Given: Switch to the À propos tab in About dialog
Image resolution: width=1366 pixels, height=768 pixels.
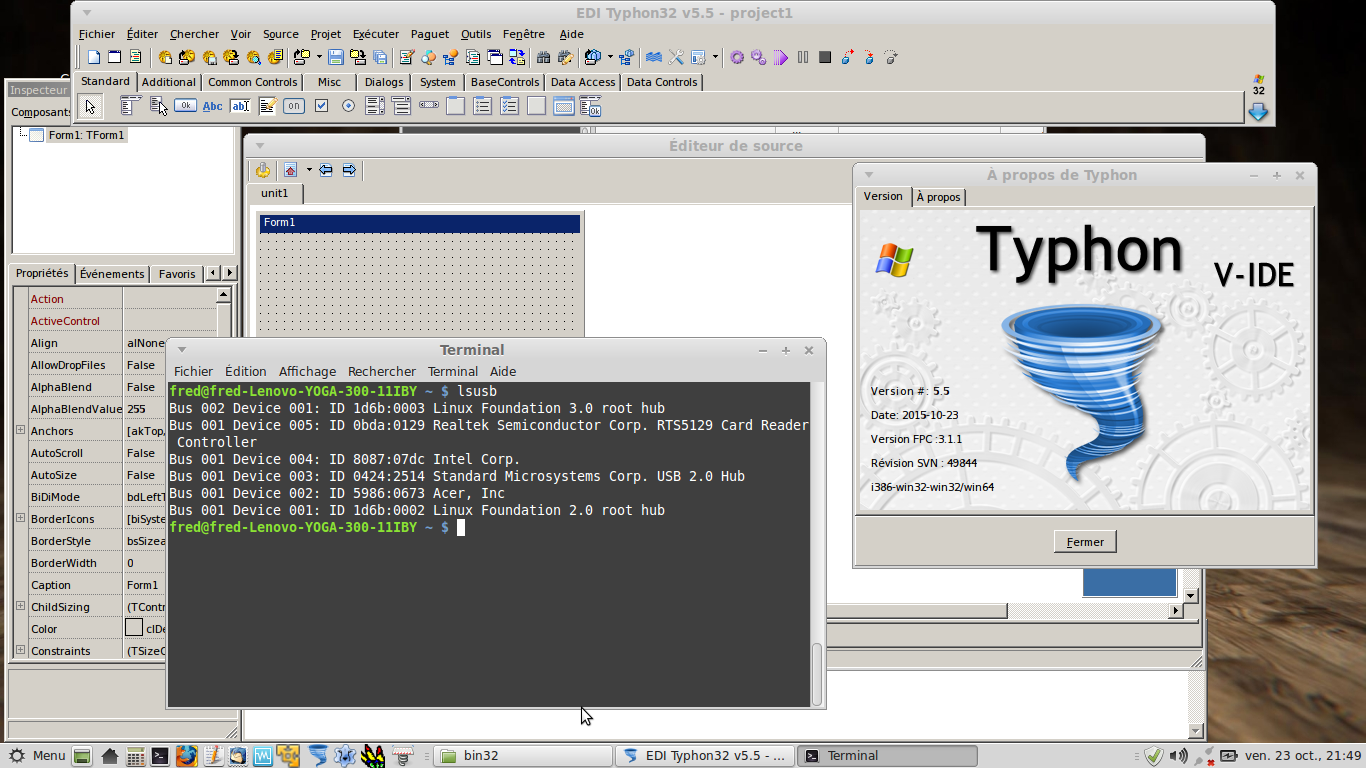Looking at the screenshot, I should (x=938, y=197).
